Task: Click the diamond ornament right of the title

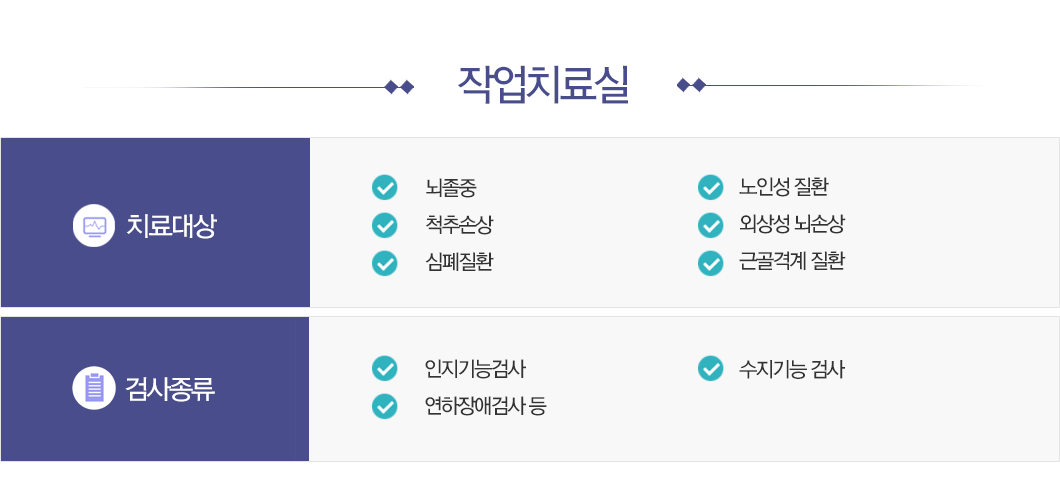Action: point(692,85)
